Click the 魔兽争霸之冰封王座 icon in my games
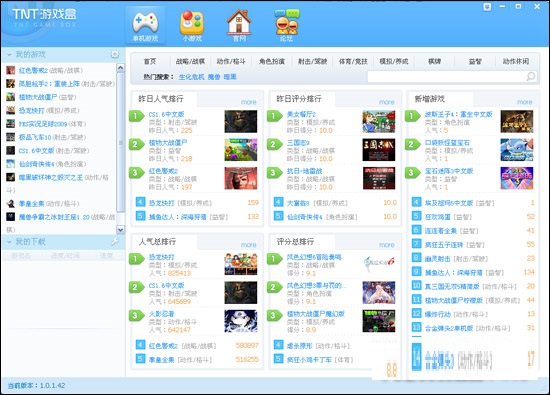 [11, 217]
